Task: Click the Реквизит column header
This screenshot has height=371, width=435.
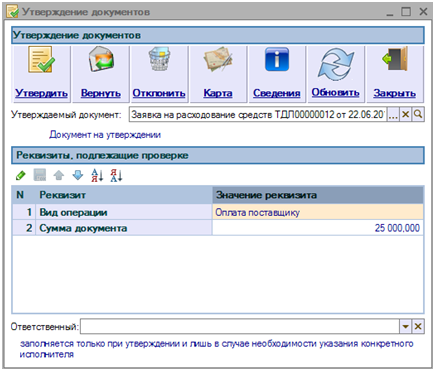Action: tap(124, 195)
